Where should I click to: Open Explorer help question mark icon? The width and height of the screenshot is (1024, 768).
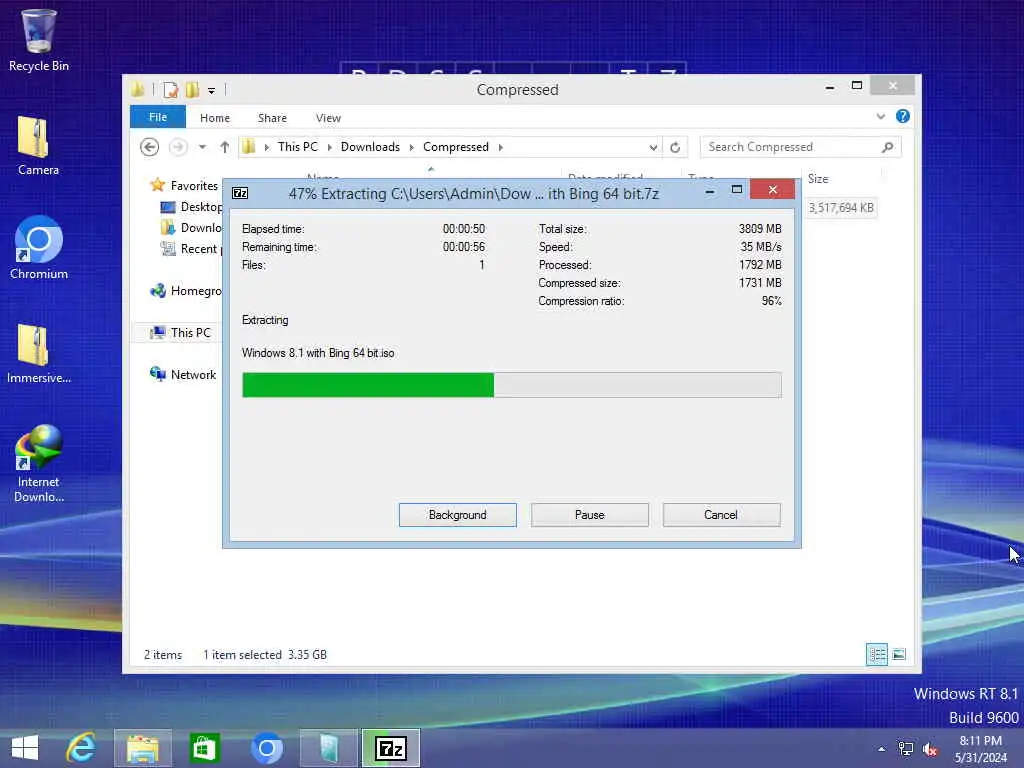(903, 116)
